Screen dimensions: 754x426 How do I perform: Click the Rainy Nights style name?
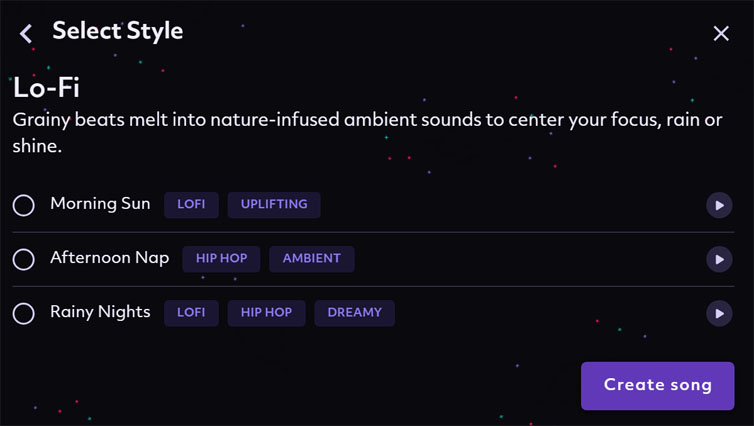(100, 313)
